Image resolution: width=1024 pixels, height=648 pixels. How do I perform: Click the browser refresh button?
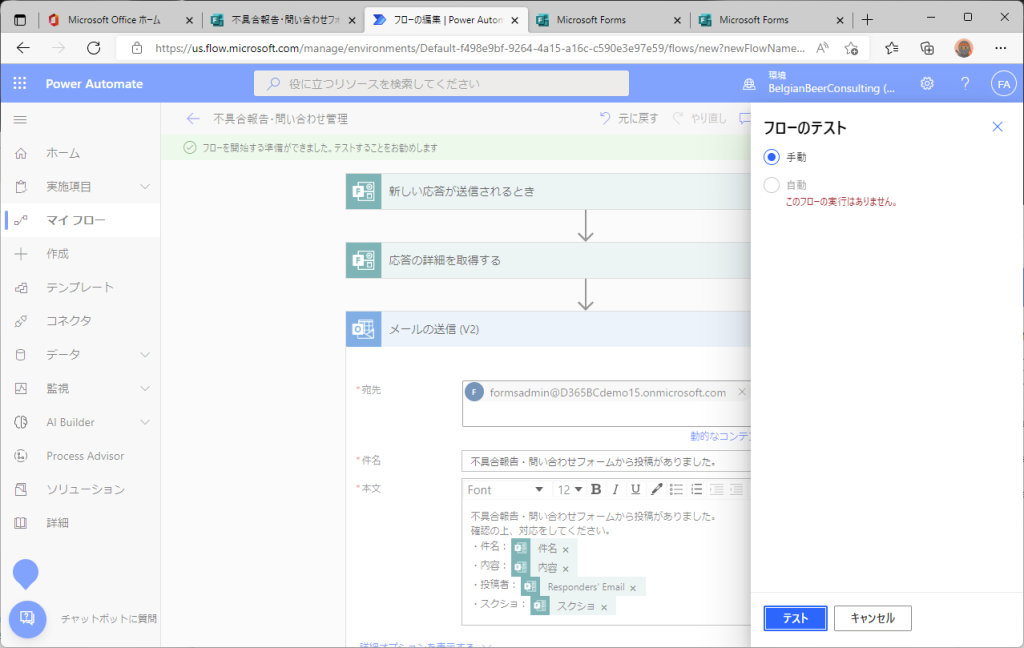93,48
